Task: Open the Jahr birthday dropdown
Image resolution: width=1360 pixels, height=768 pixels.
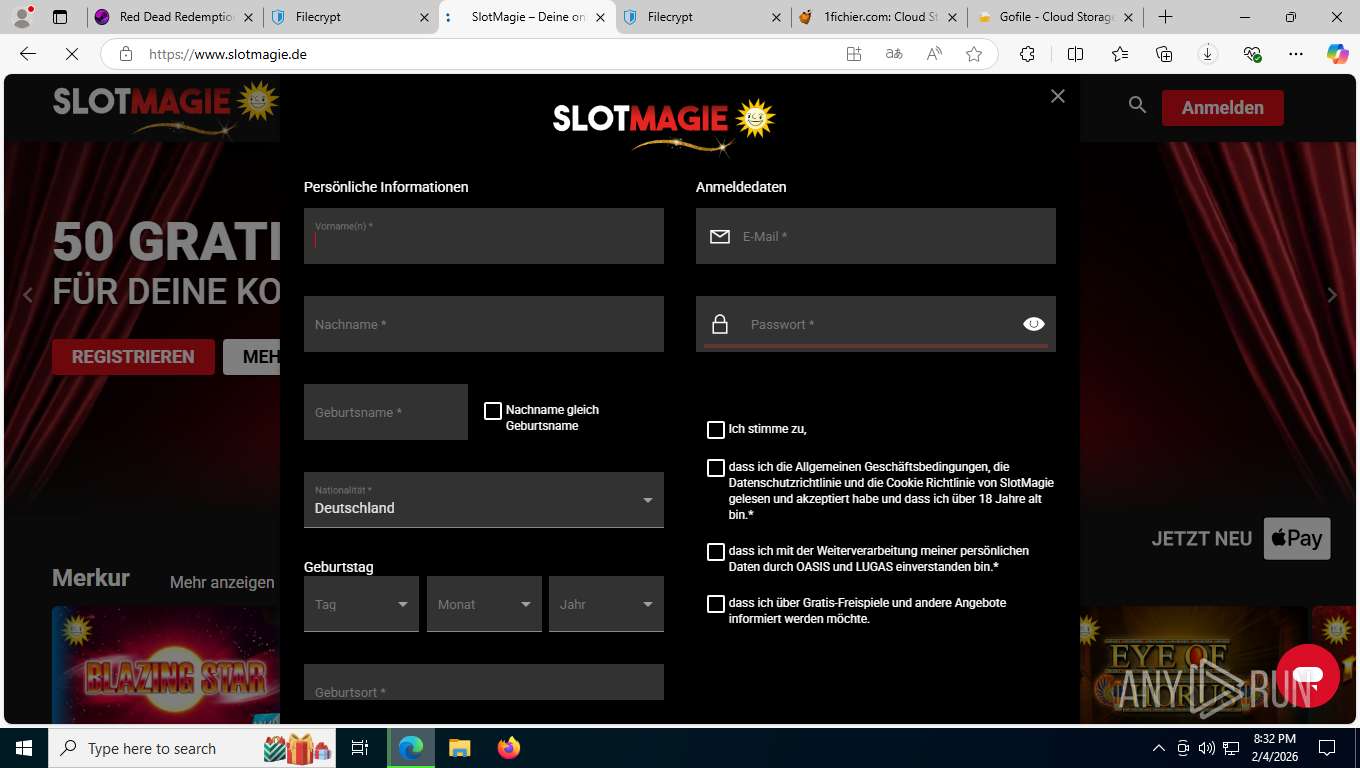Action: (606, 604)
